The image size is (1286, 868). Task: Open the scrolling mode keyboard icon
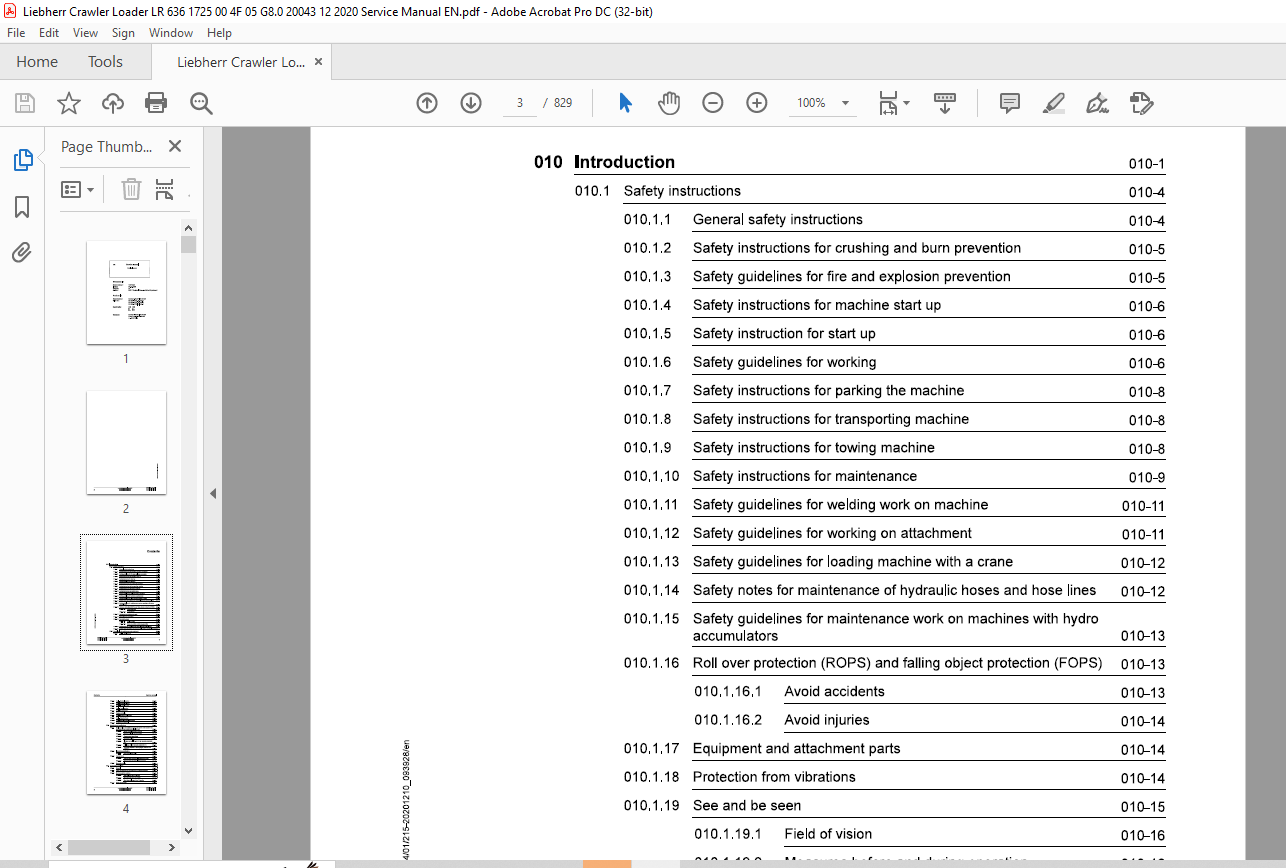[945, 103]
